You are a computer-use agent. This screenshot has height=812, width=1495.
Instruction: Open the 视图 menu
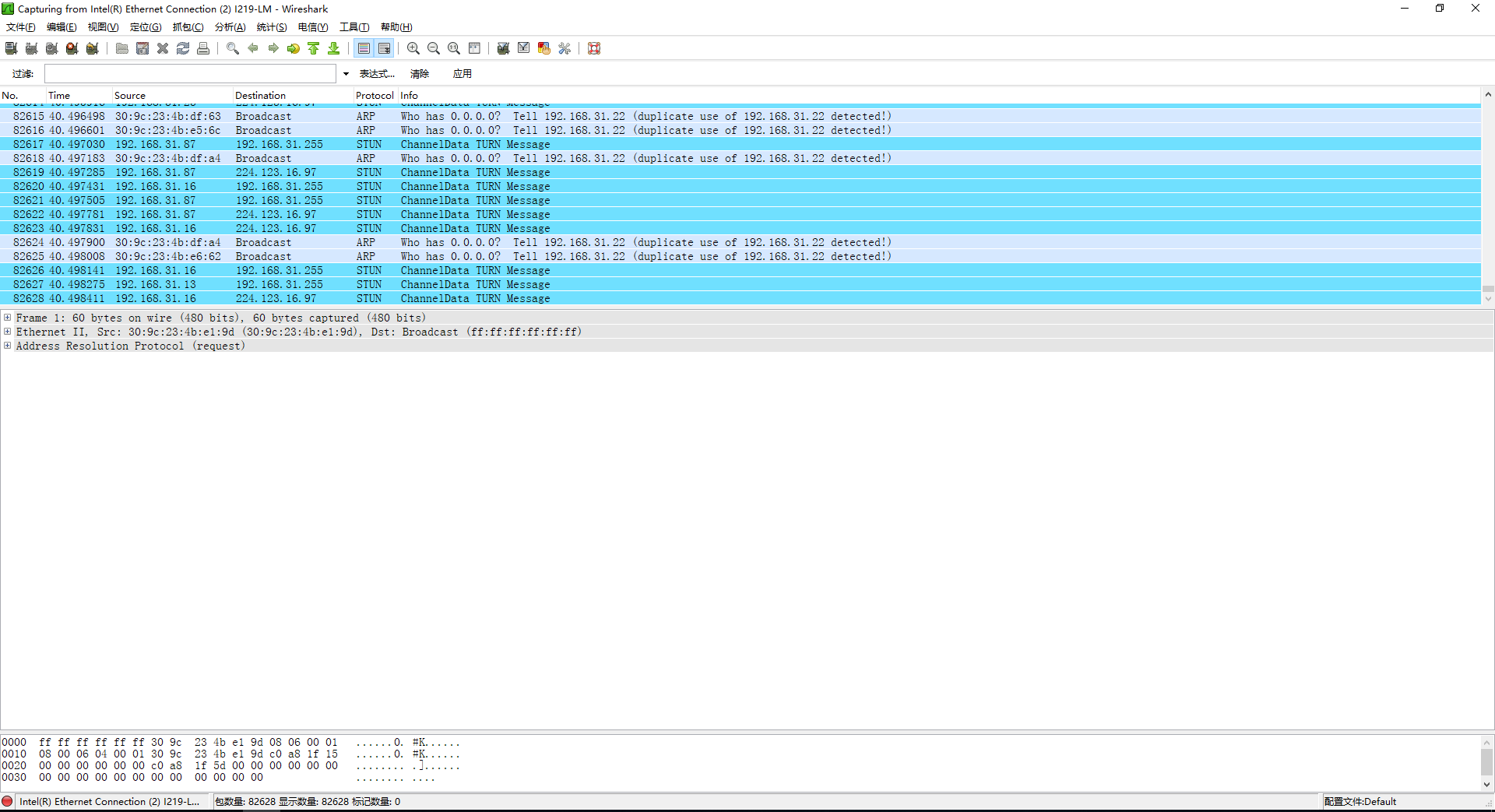tap(104, 27)
